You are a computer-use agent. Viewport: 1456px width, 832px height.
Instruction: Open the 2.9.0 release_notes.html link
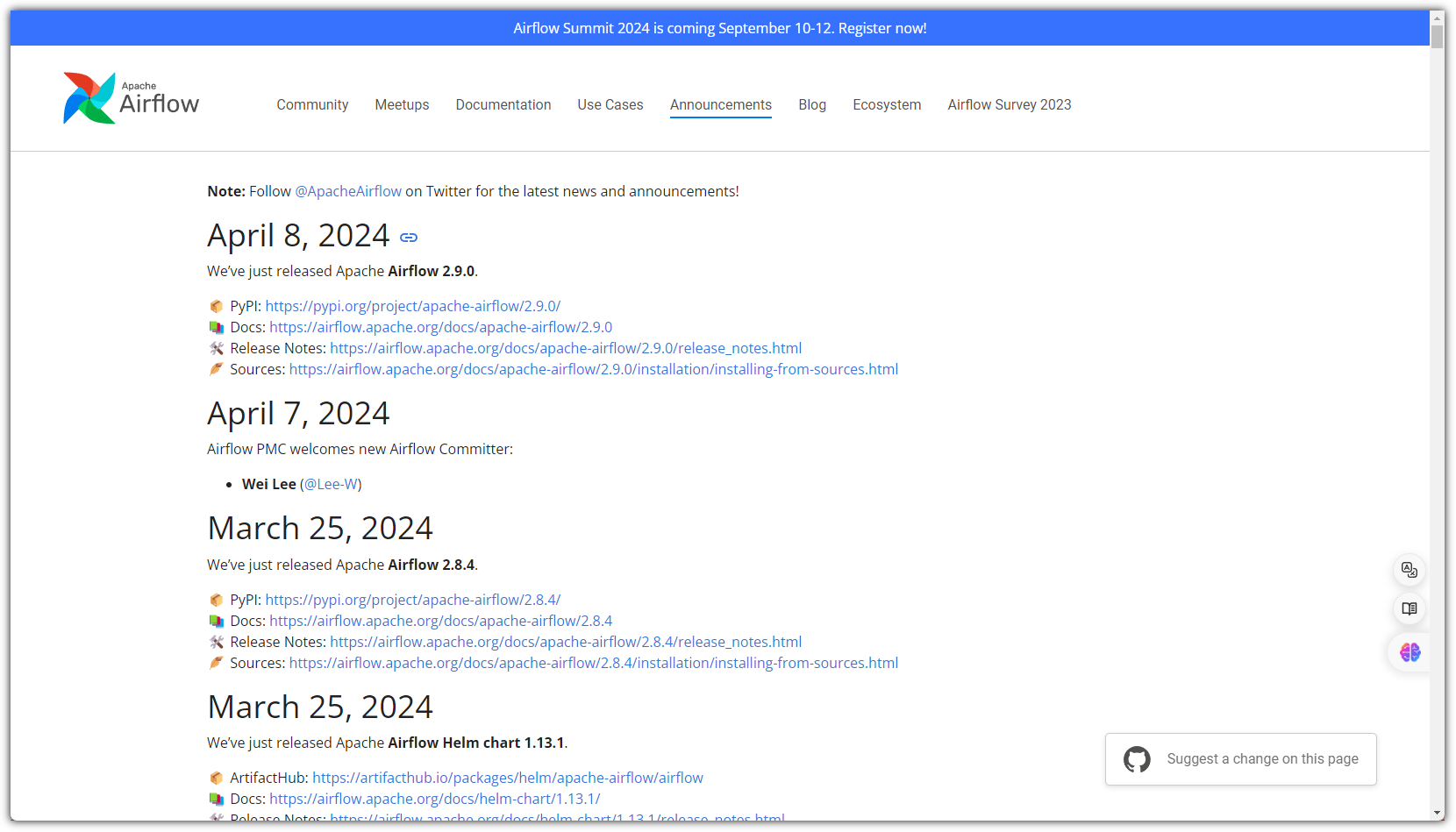coord(566,348)
